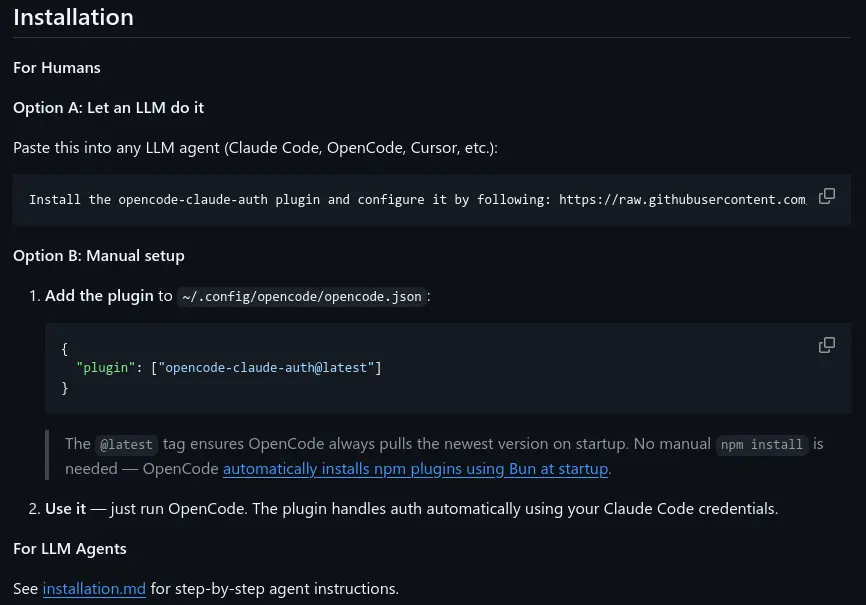This screenshot has height=605, width=866.
Task: Click the 'For LLM Agents' heading
Action: 70,549
